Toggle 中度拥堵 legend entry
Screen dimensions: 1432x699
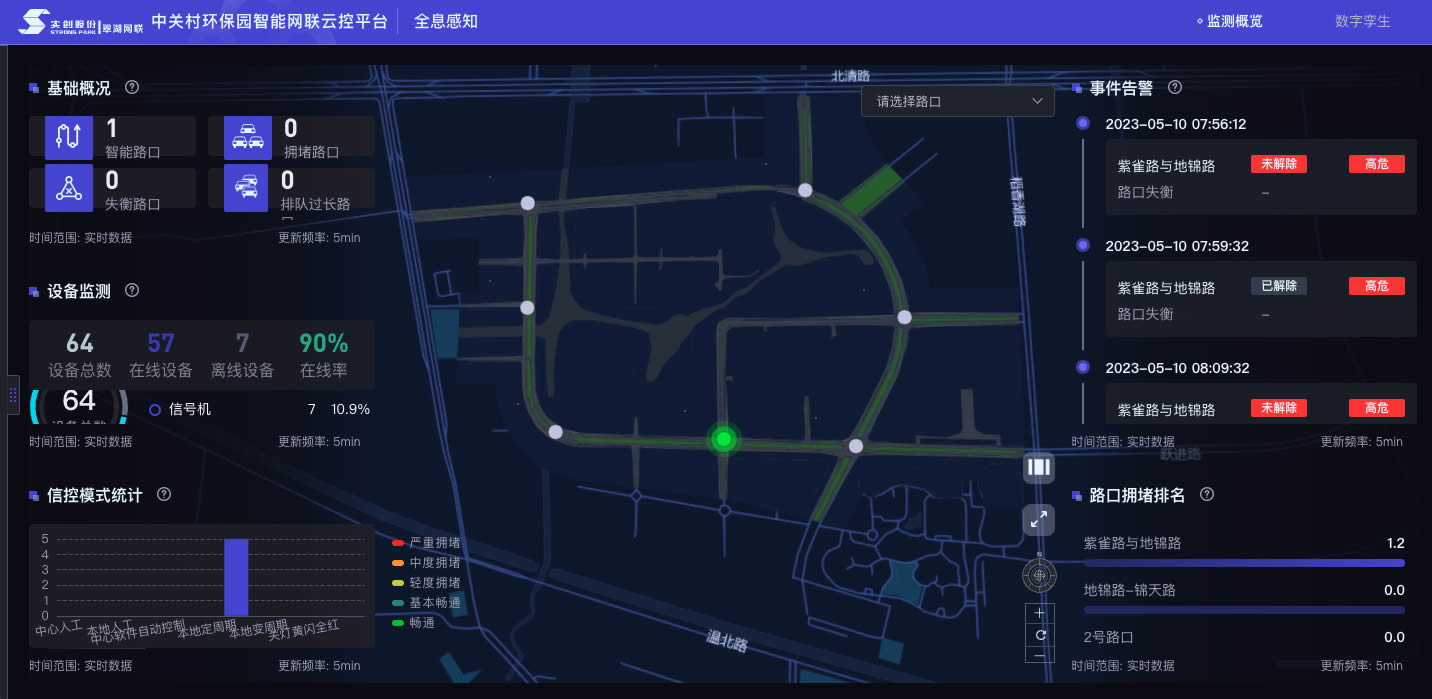pos(426,562)
